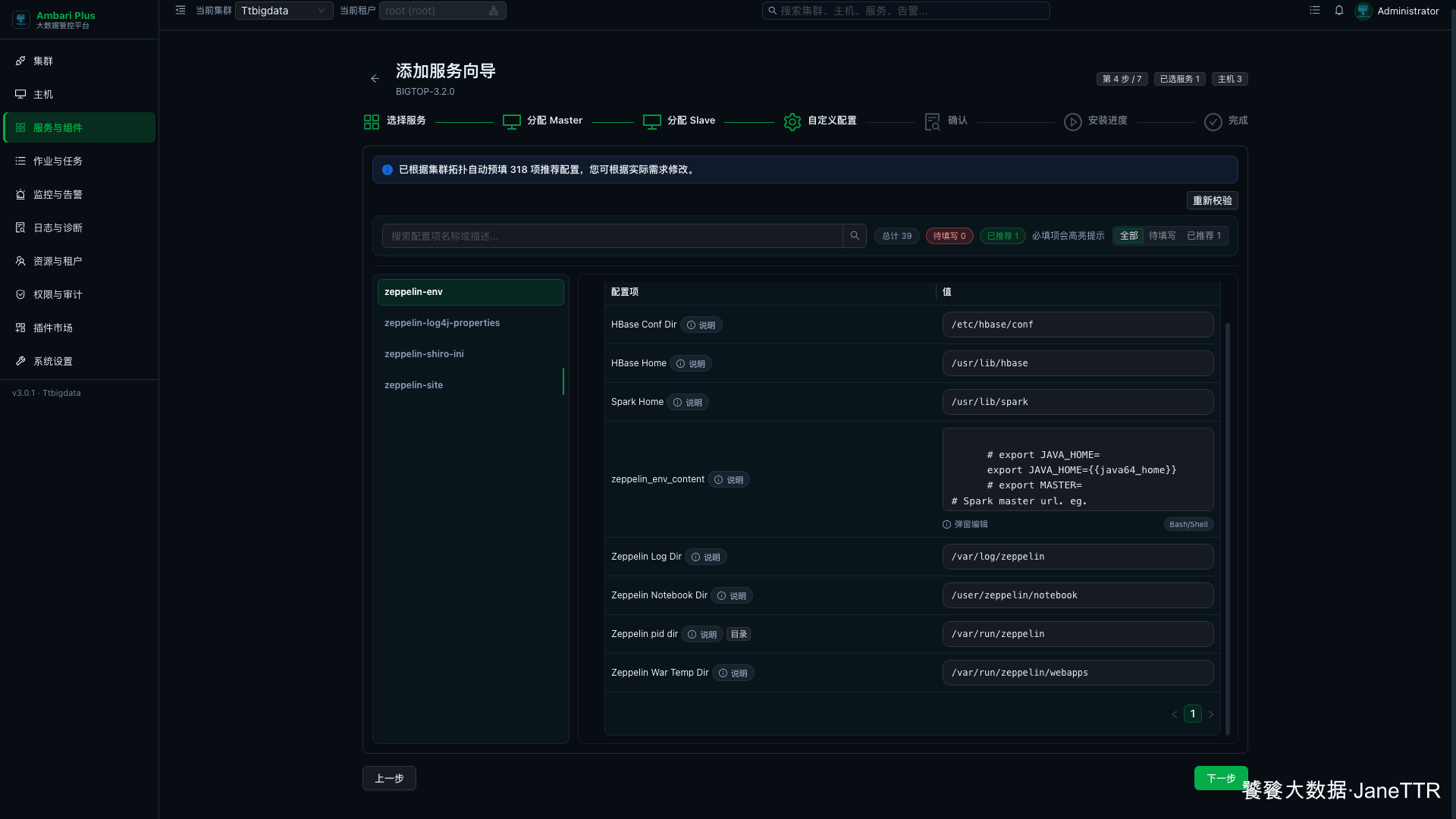
Task: Edit the Zeppelin Log Dir value field
Action: (x=1078, y=557)
